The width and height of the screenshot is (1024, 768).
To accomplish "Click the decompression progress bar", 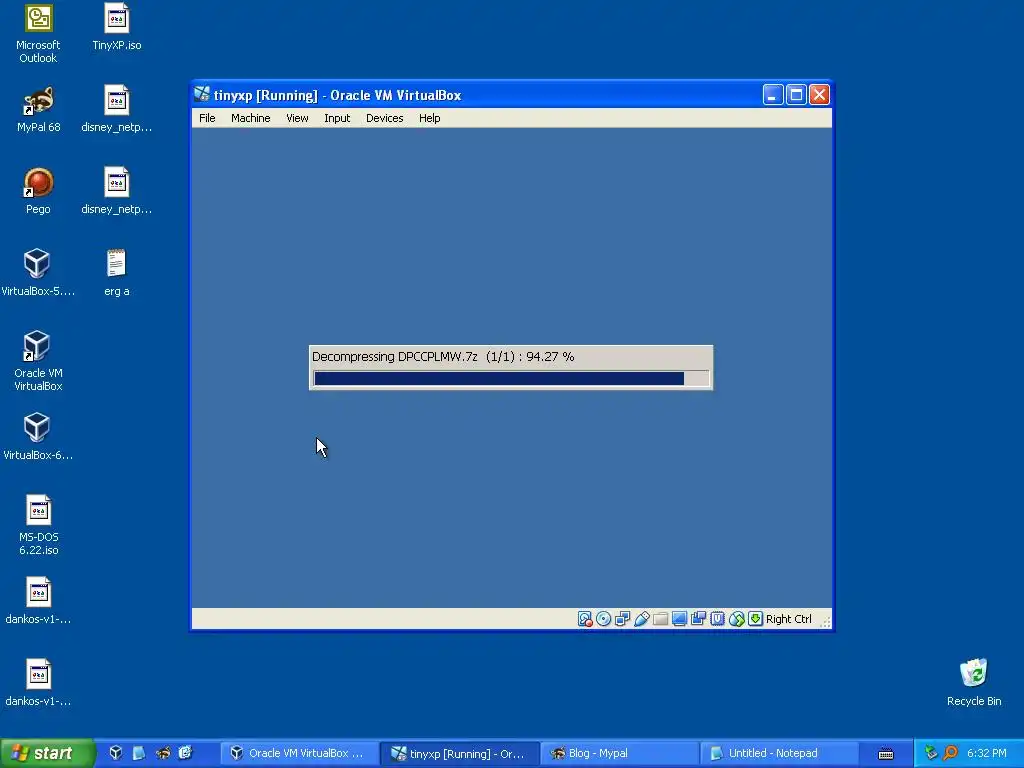I will point(511,379).
